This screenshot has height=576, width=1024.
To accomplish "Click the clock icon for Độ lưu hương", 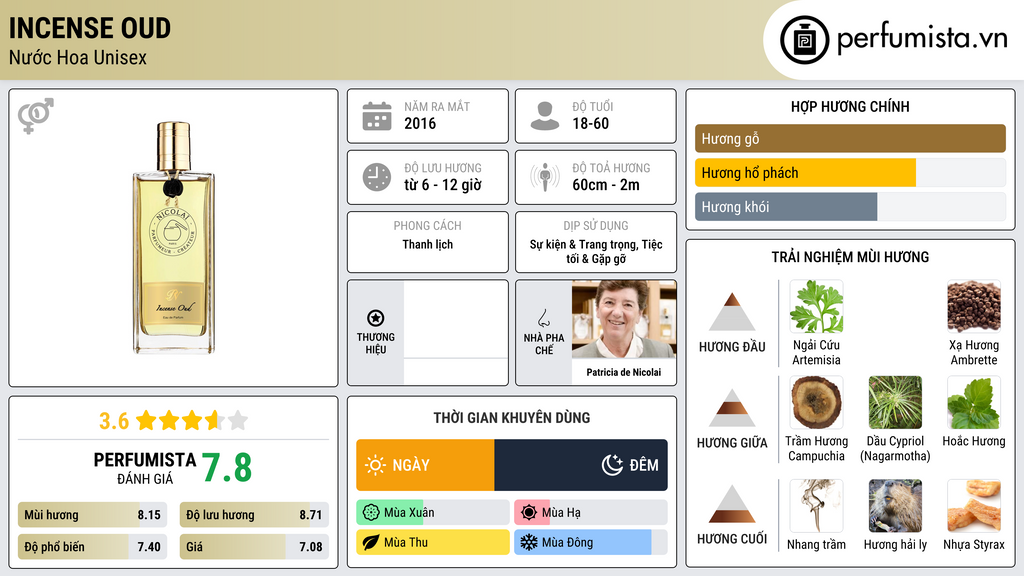I will 377,177.
